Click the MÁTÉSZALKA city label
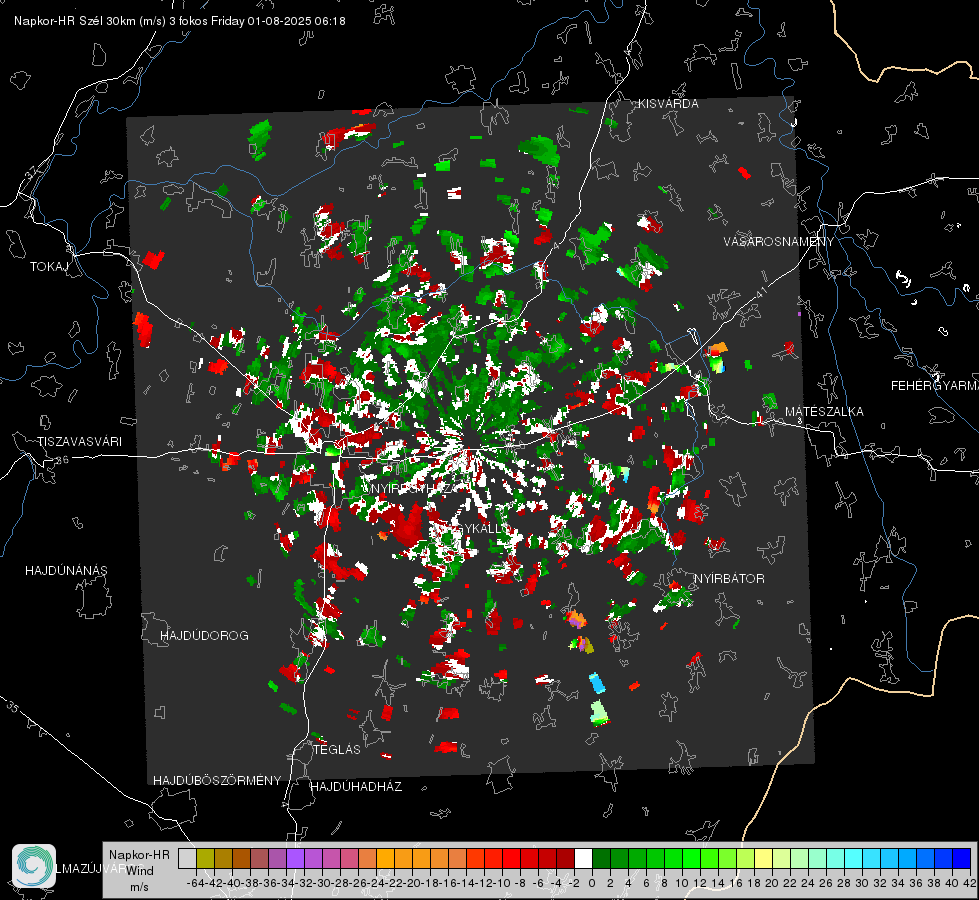 pos(824,412)
